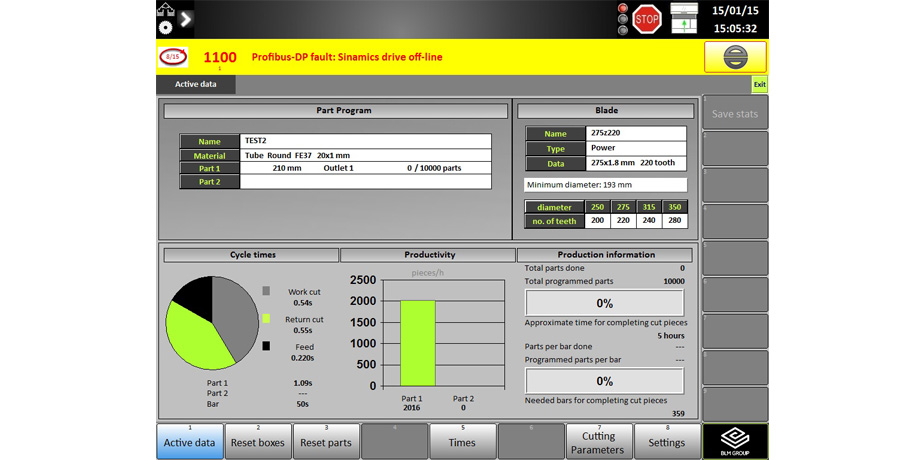The image size is (924, 460).
Task: Click the blade Name field 275z220
Action: tap(636, 133)
